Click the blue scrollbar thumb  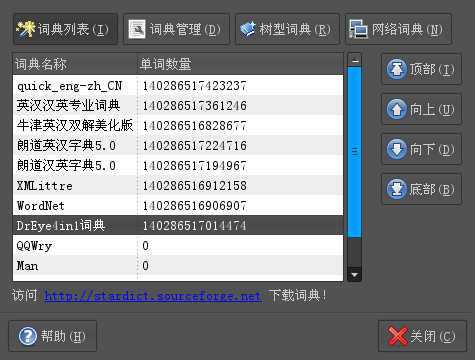tap(355, 152)
